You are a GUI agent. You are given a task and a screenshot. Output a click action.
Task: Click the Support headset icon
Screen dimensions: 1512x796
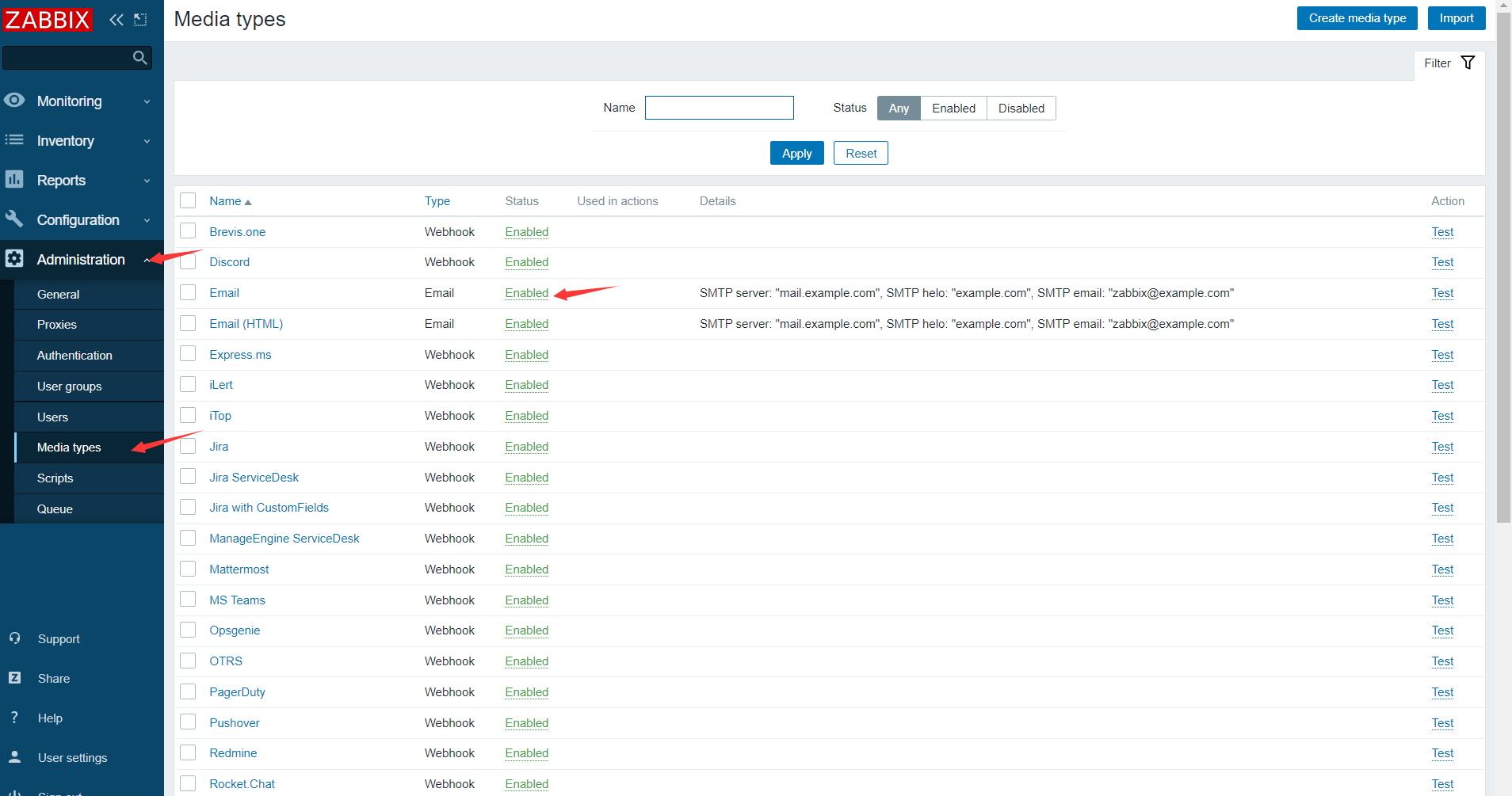tap(14, 638)
